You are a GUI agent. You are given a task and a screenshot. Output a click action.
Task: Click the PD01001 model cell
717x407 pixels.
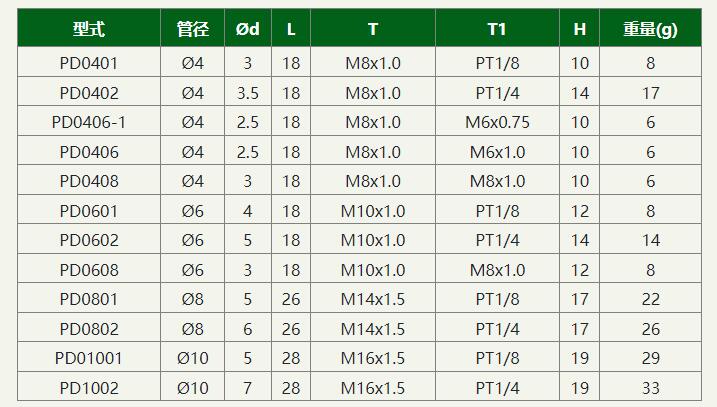[89, 358]
